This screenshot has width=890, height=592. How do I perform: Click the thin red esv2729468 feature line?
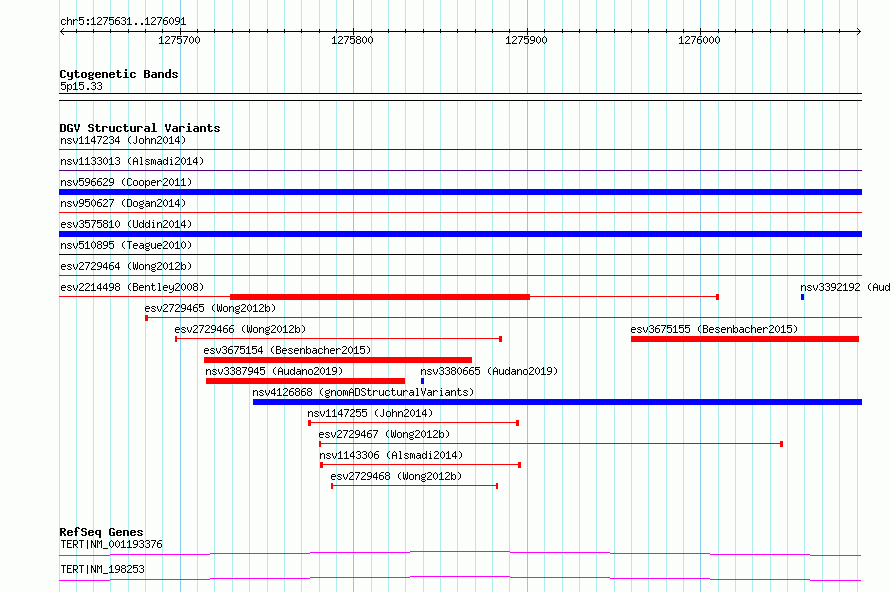click(x=415, y=486)
